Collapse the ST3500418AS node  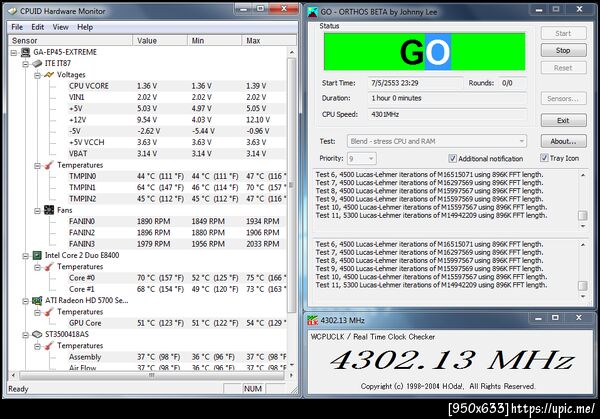click(x=26, y=335)
